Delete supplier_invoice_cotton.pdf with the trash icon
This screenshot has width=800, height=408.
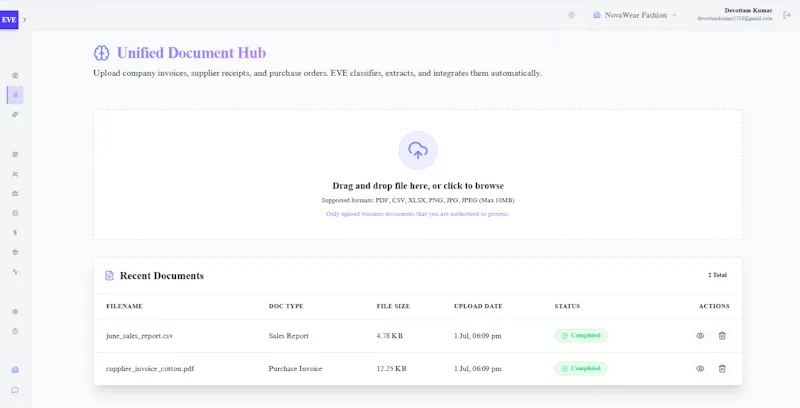tap(722, 368)
